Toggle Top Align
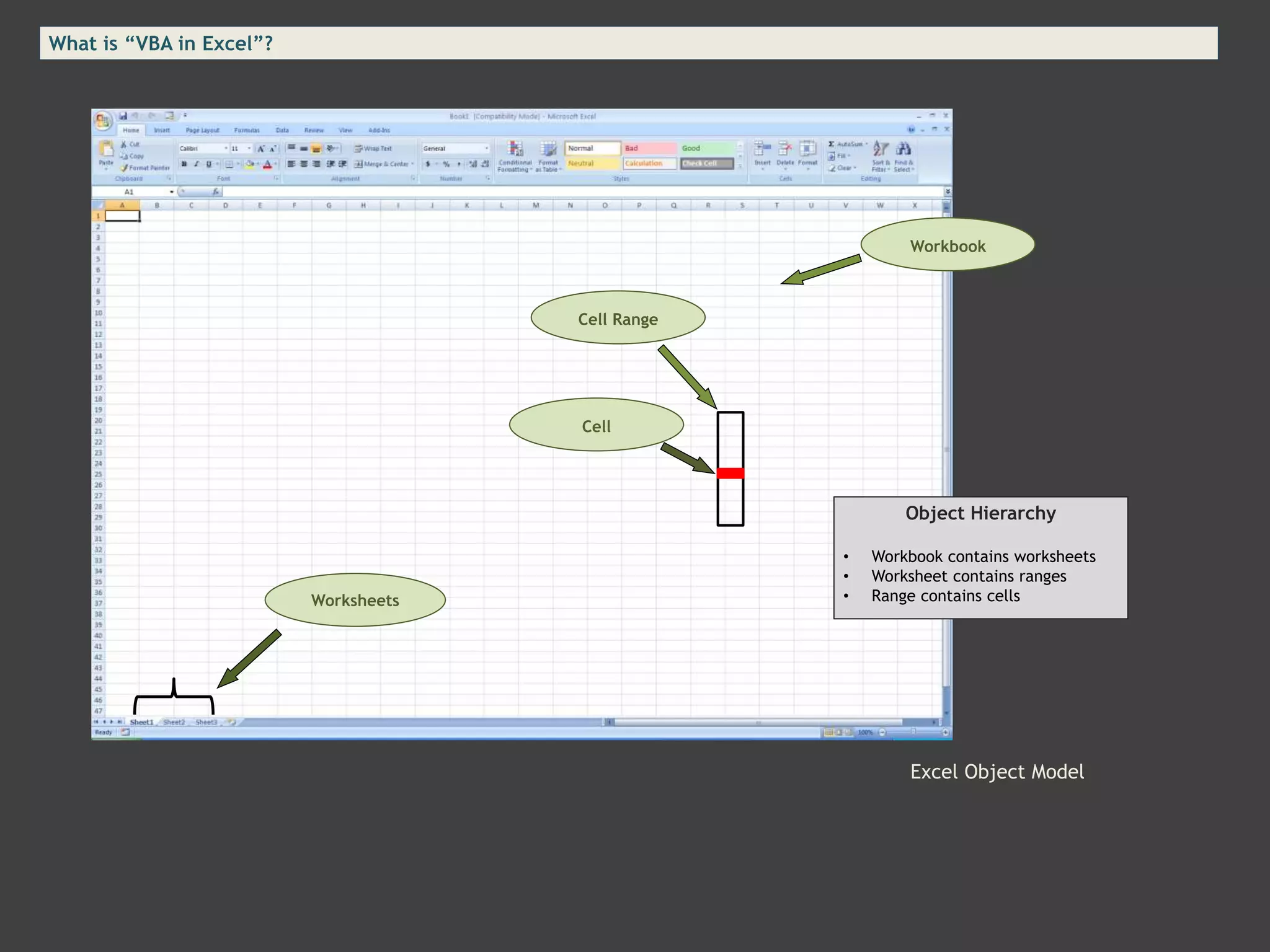 291,148
